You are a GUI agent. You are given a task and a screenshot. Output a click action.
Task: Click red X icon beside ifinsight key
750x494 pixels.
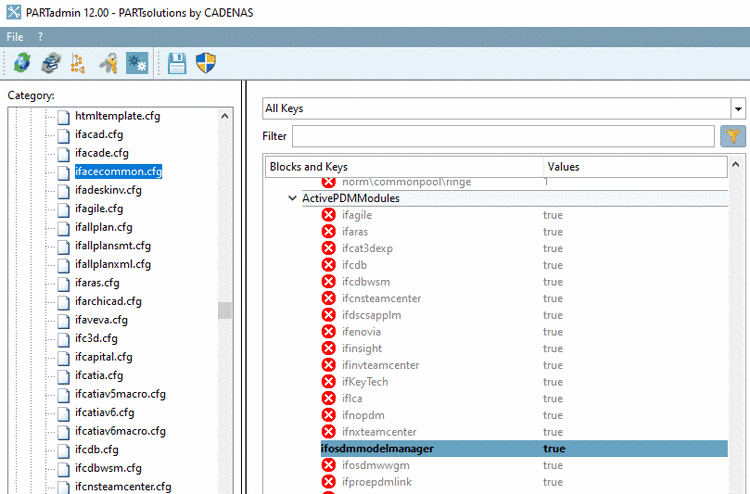pyautogui.click(x=329, y=348)
